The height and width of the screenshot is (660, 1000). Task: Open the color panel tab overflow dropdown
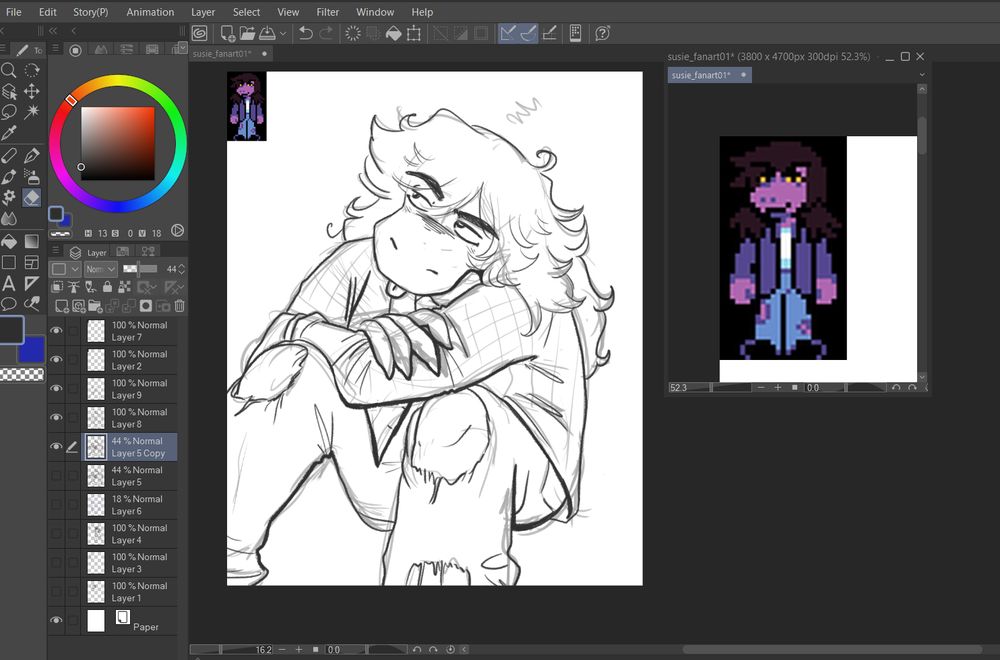coord(183,46)
